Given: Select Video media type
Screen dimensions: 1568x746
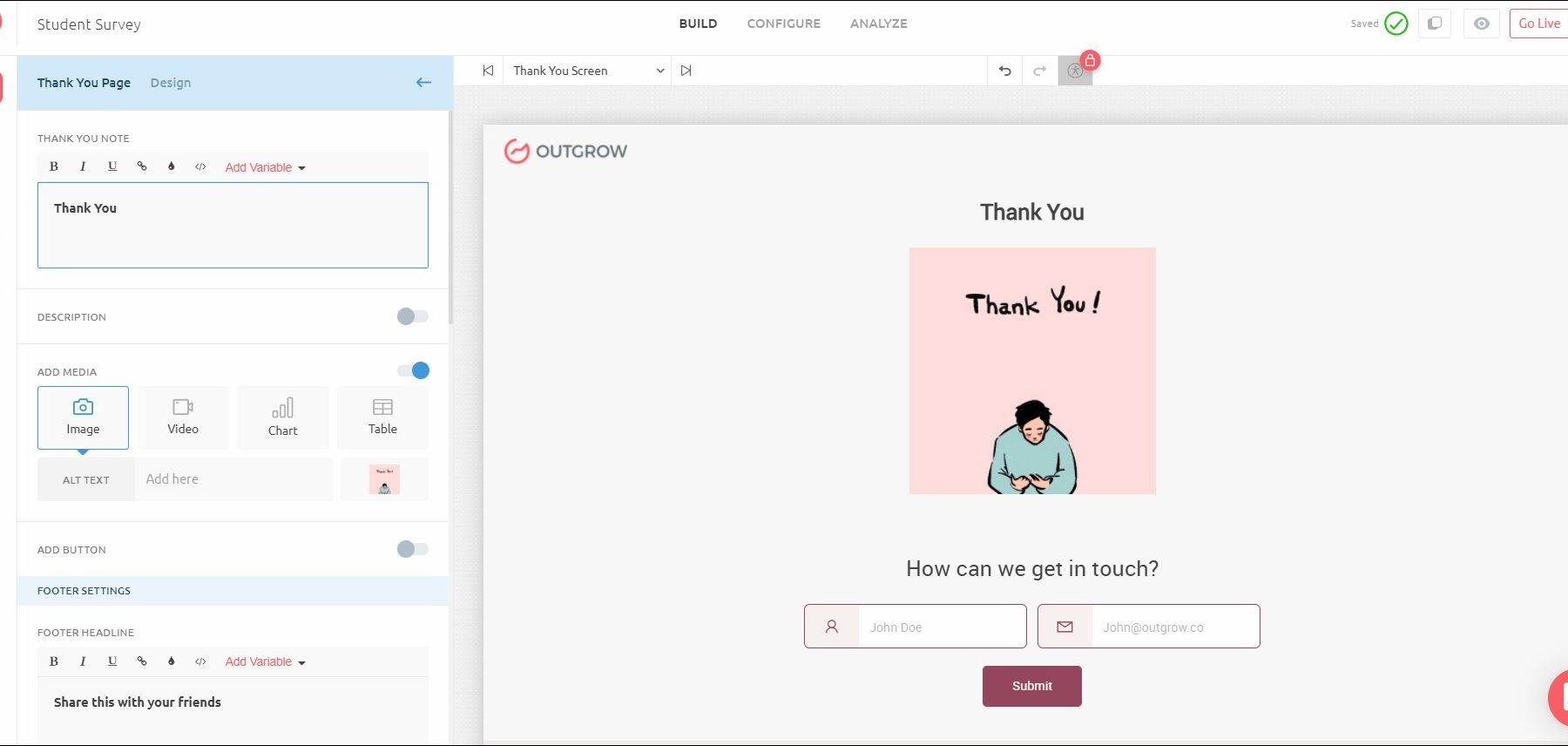Looking at the screenshot, I should pos(183,417).
